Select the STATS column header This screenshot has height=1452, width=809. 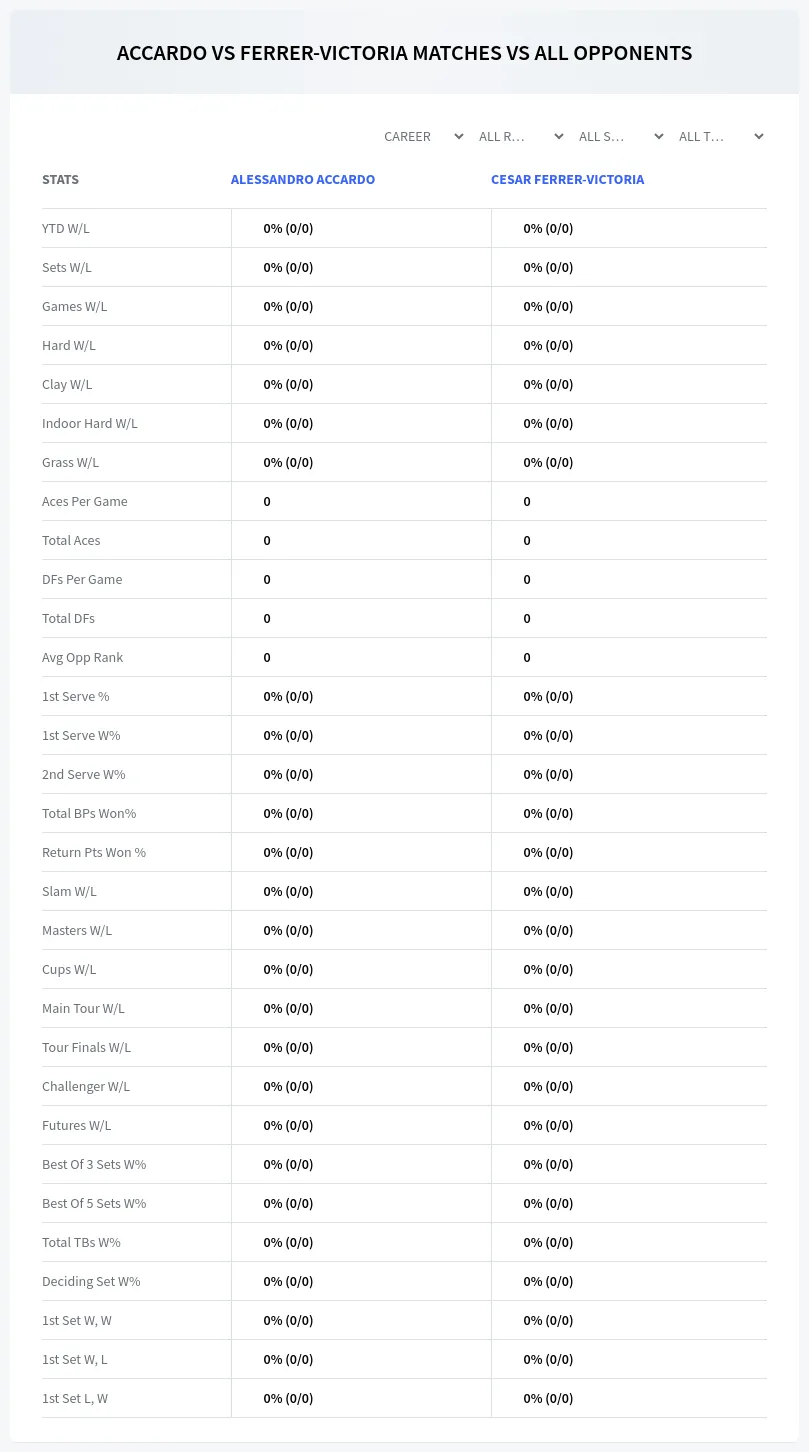pyautogui.click(x=60, y=180)
